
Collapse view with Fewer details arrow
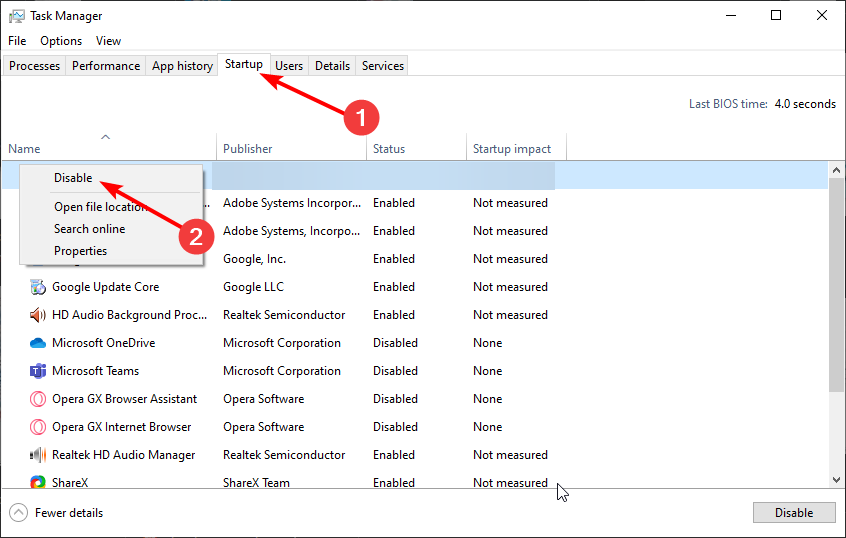(18, 513)
